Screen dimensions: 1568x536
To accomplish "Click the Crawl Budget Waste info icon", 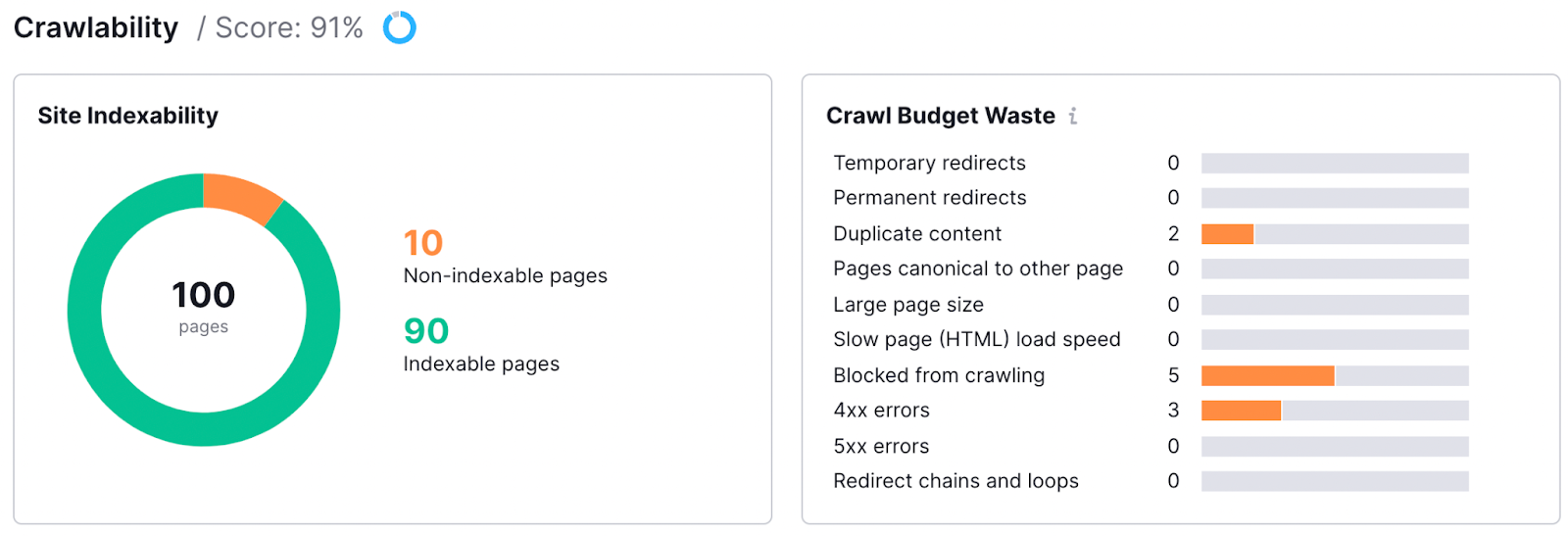I will coord(1073,117).
